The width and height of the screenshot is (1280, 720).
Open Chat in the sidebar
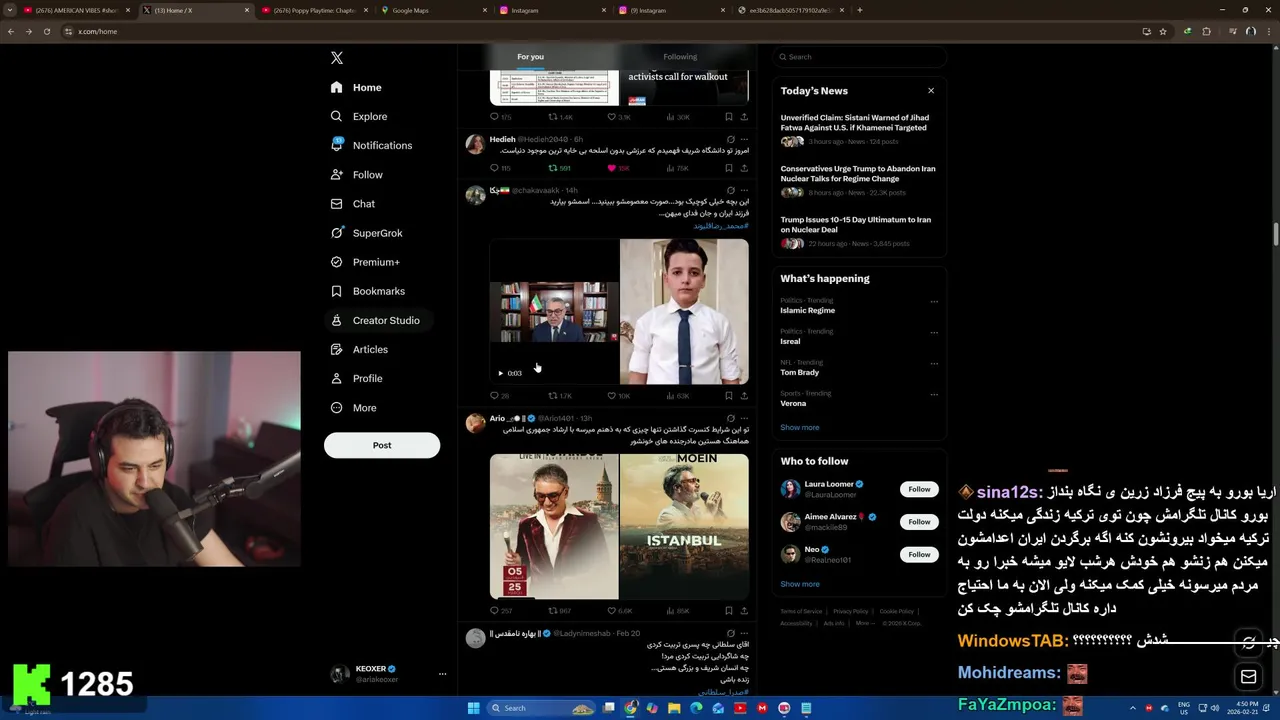point(352,204)
